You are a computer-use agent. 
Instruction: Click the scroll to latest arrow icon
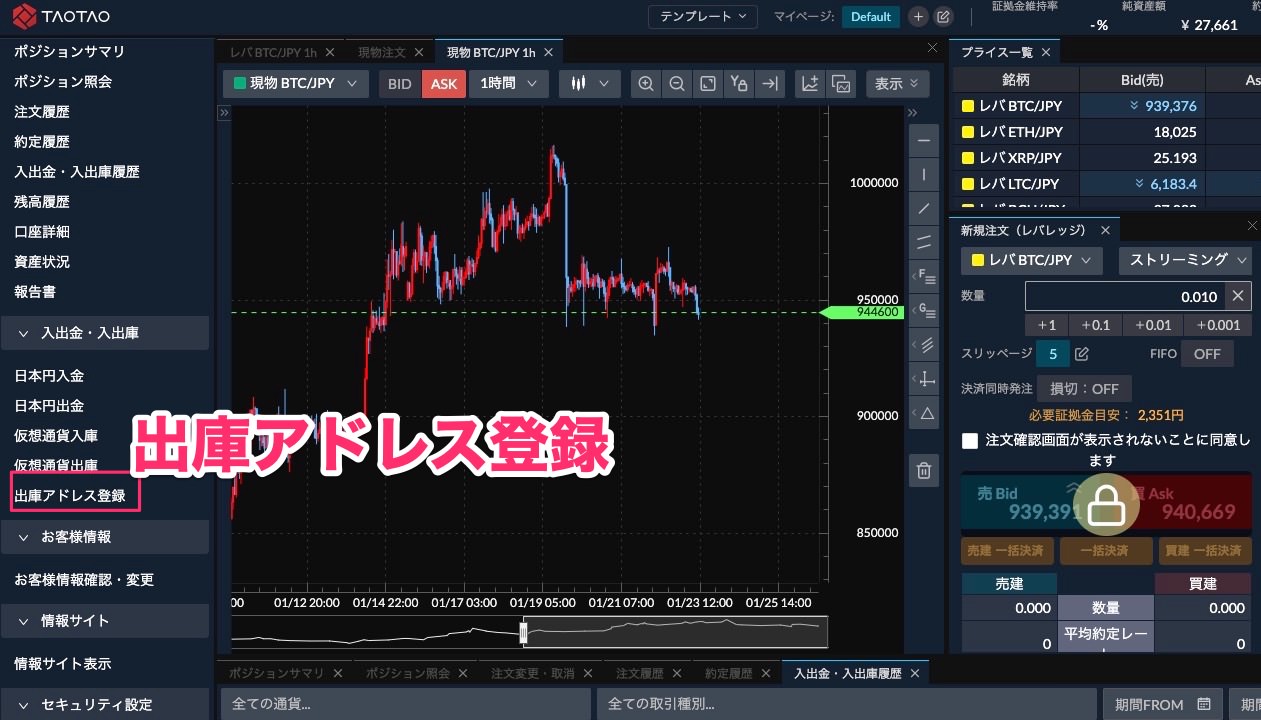pos(769,84)
